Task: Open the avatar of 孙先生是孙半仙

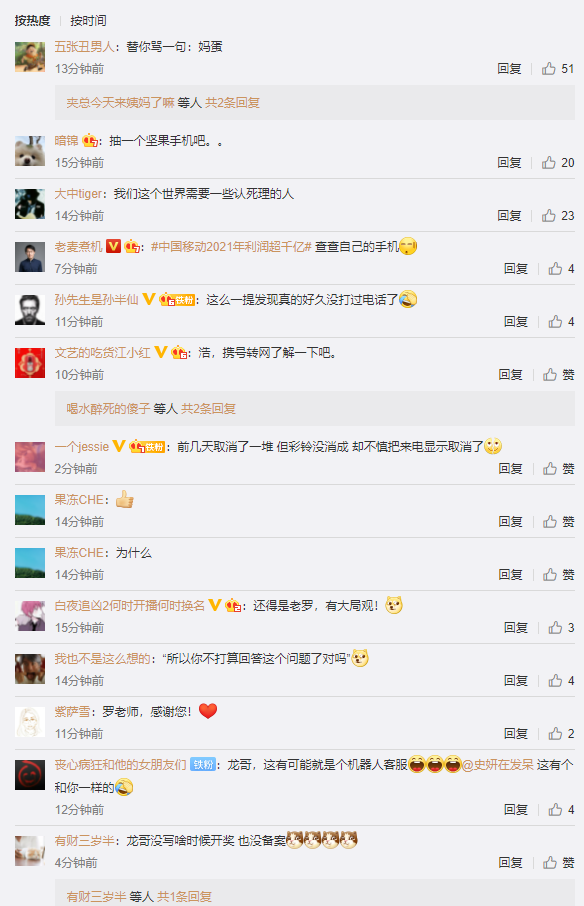Action: coord(30,310)
